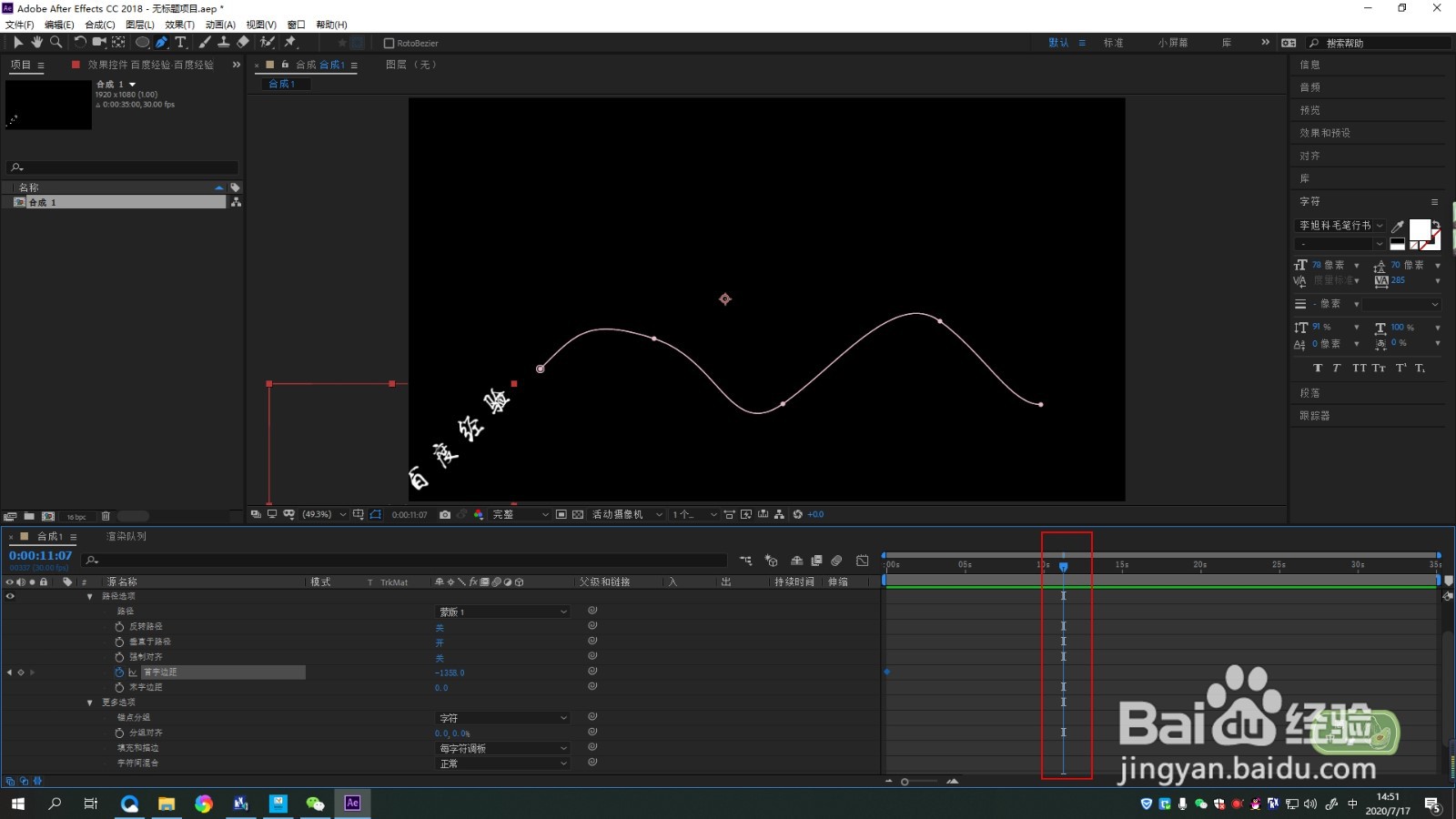Select the Horizontal Type tool
Image resolution: width=1456 pixels, height=819 pixels.
[x=180, y=42]
